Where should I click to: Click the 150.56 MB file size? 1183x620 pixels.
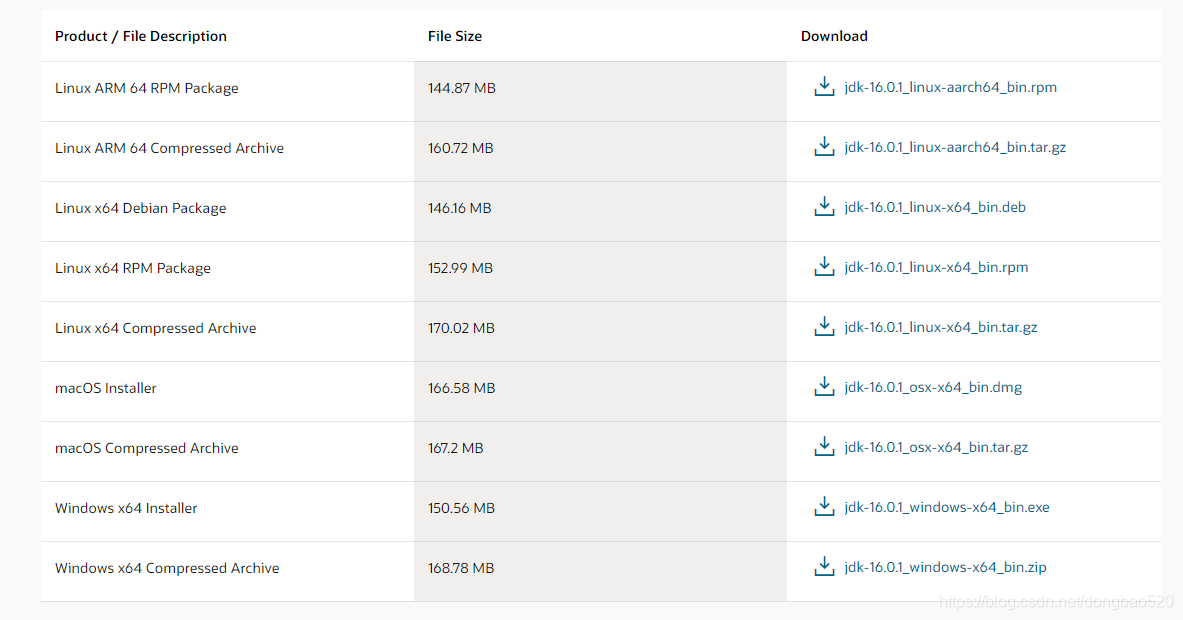point(461,508)
